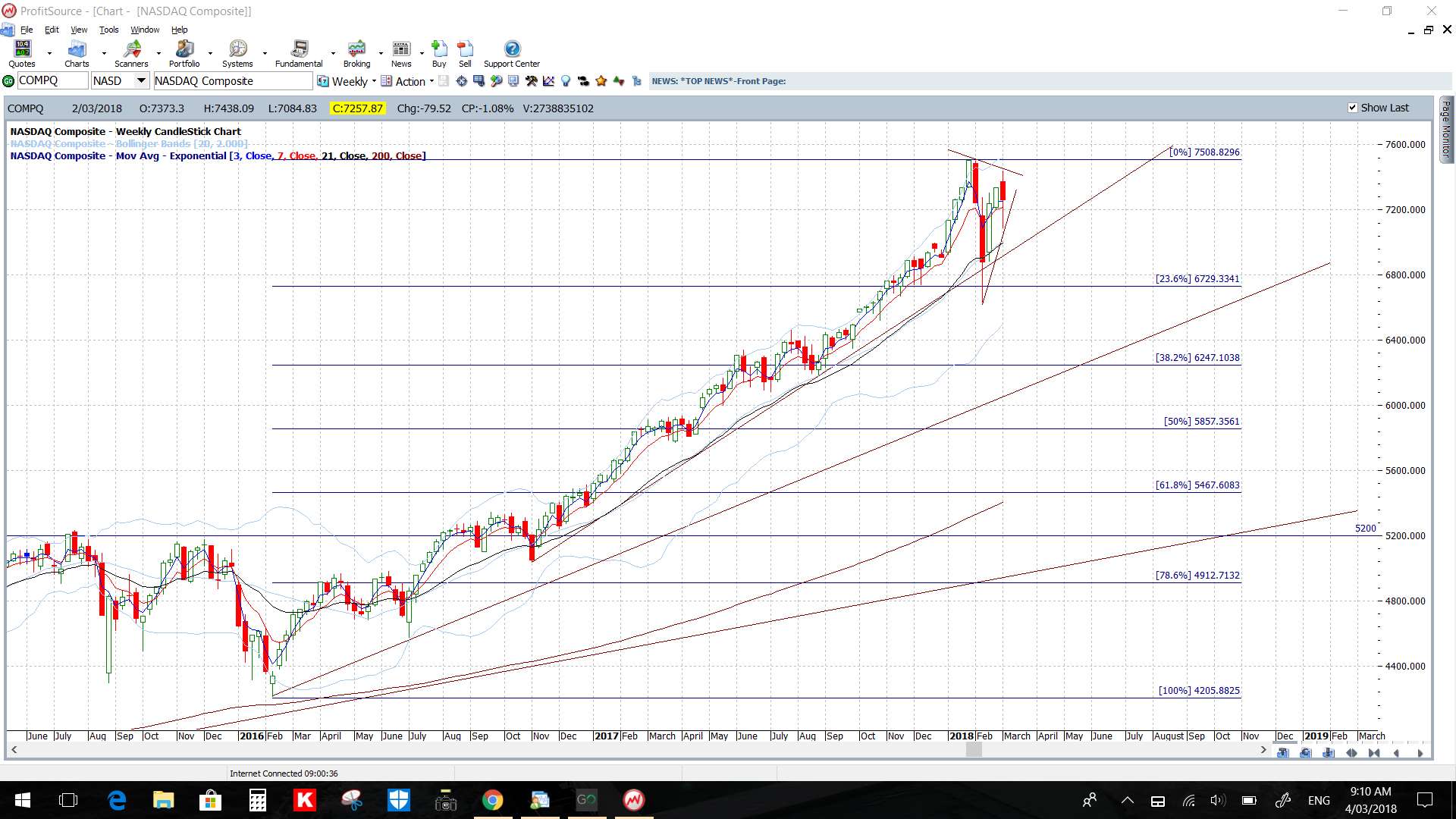The height and width of the screenshot is (819, 1456).
Task: Open the News toolbar icon
Action: click(401, 54)
